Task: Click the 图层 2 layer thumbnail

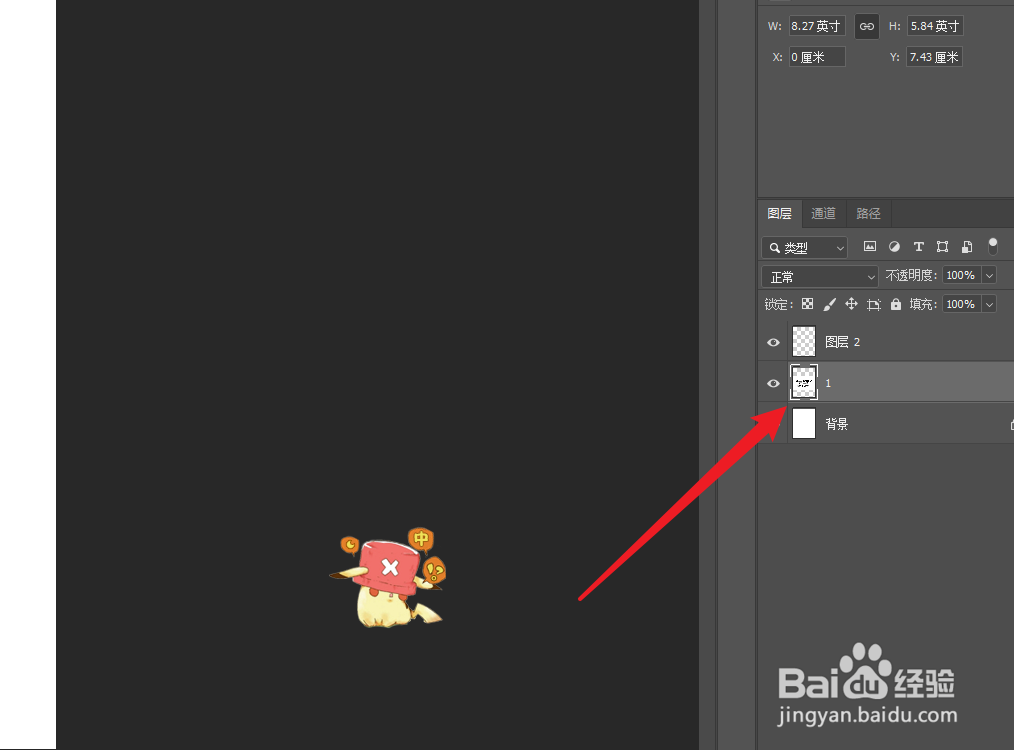Action: pos(804,341)
